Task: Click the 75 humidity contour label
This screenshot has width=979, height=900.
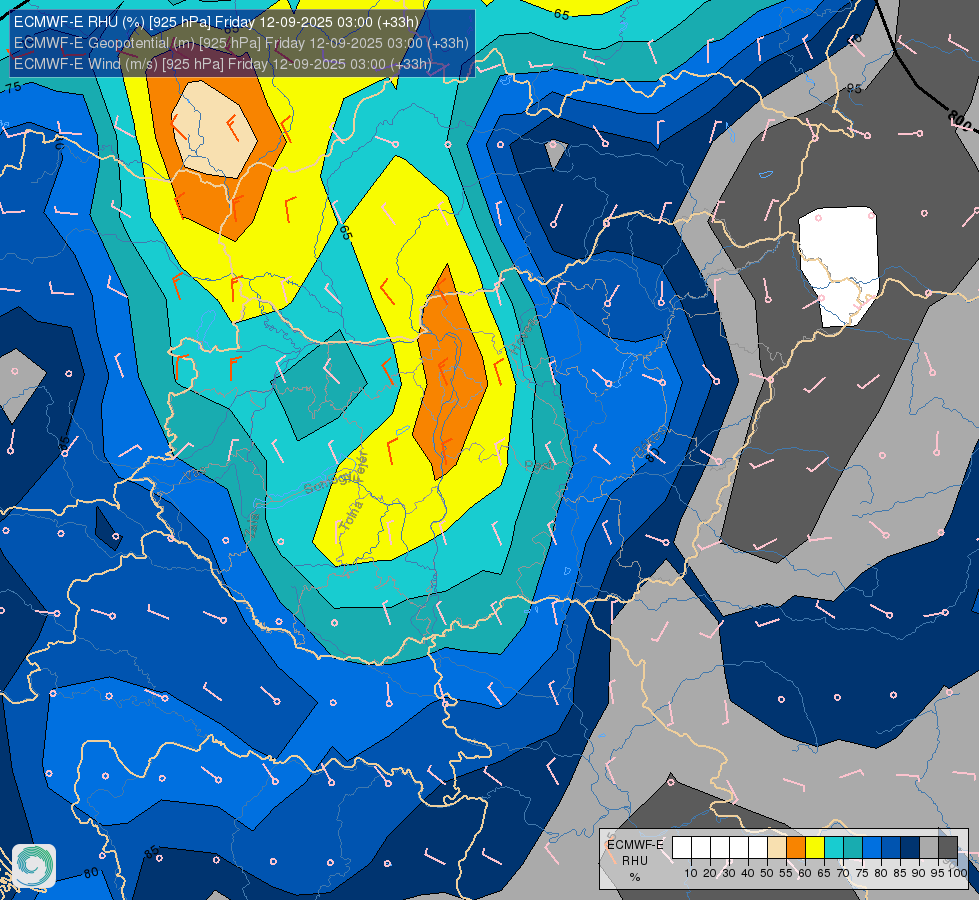Action: tap(12, 87)
